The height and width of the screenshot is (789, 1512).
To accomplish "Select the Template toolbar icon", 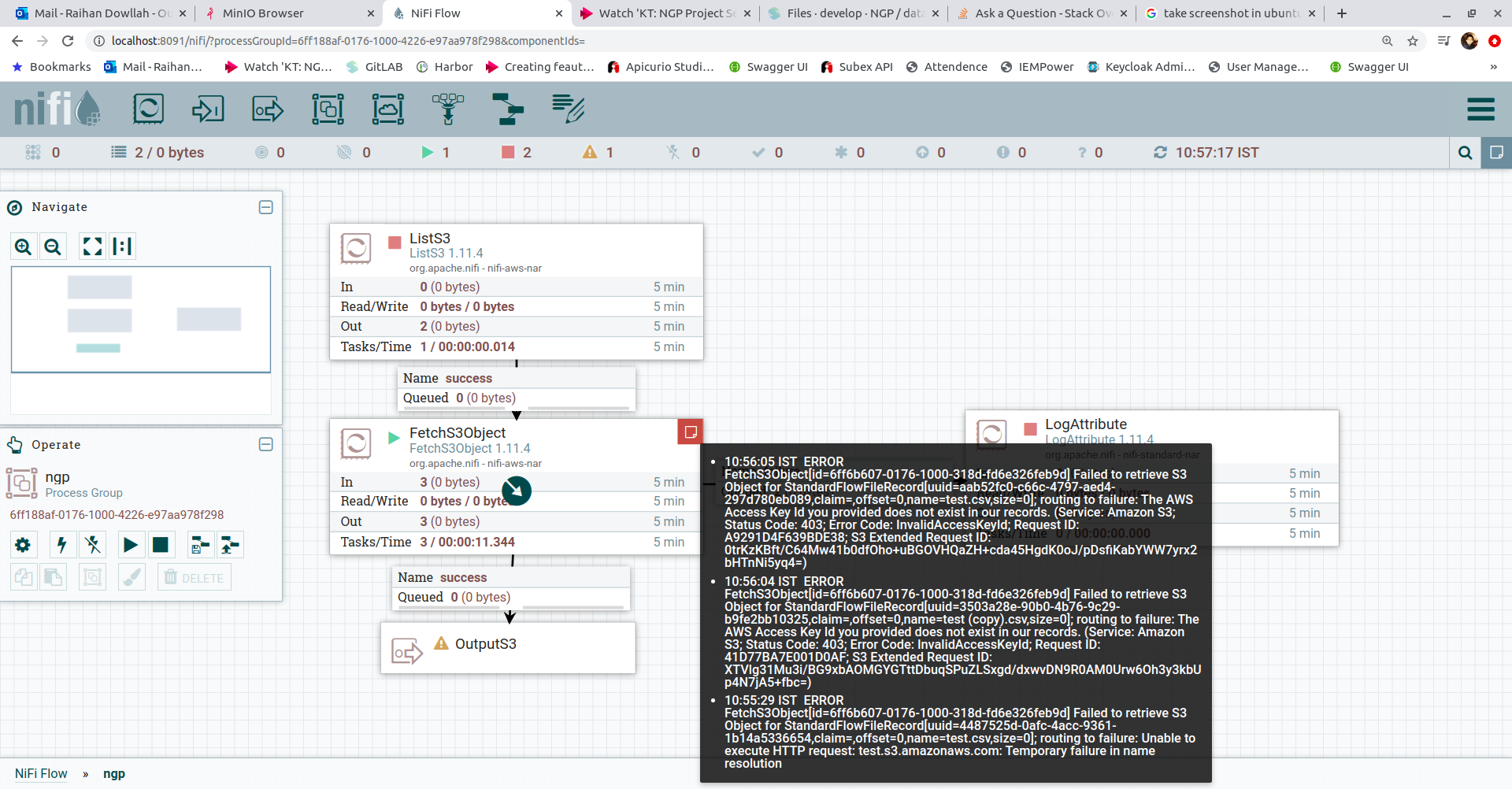I will tap(508, 109).
